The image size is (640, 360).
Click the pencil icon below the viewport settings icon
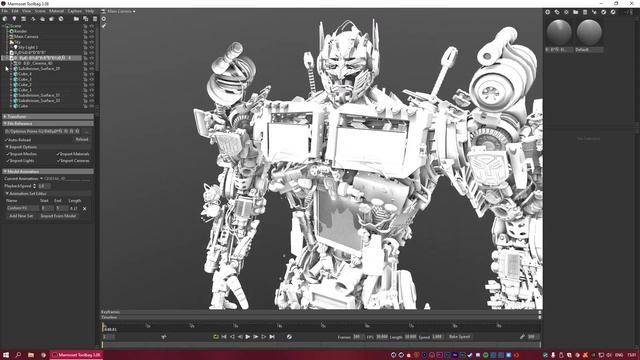click(104, 26)
